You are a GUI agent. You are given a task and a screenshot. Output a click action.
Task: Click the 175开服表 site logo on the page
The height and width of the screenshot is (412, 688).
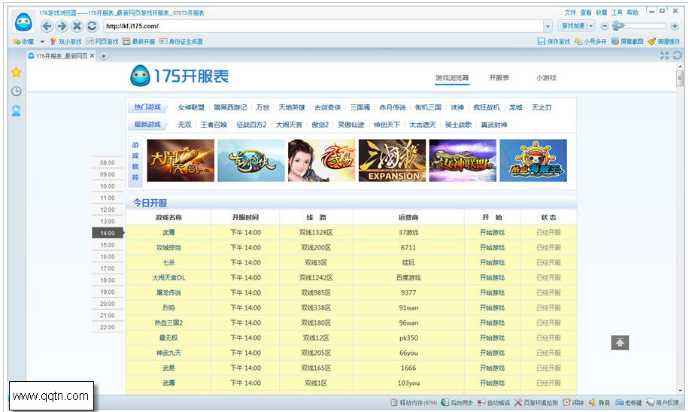point(180,76)
